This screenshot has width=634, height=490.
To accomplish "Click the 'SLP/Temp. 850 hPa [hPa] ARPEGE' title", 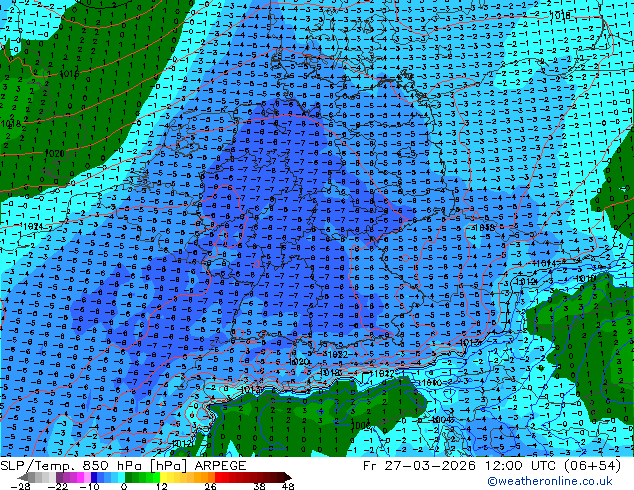I will click(x=123, y=466).
